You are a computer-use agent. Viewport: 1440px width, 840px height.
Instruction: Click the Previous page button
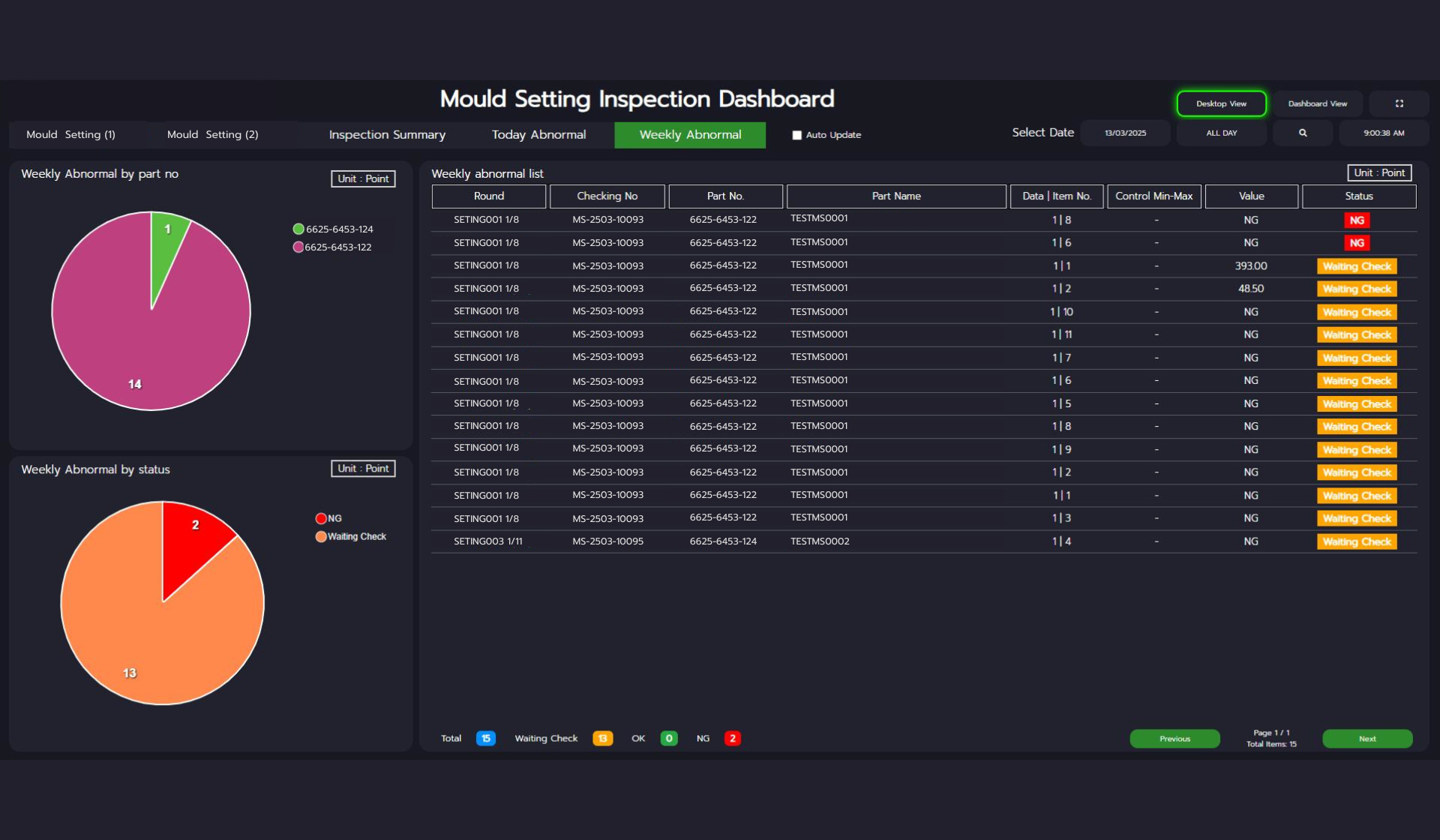click(1174, 739)
